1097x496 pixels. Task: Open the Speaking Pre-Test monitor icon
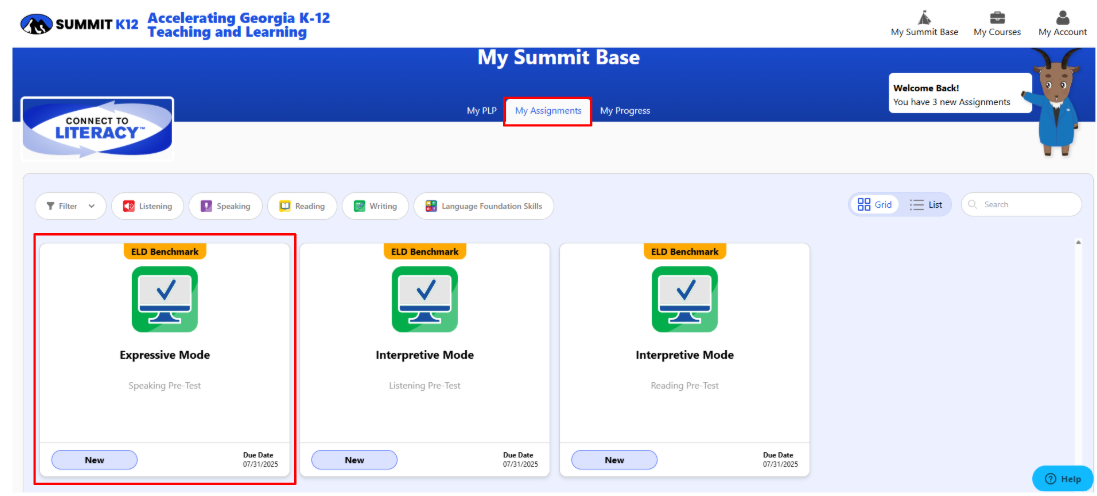point(165,299)
